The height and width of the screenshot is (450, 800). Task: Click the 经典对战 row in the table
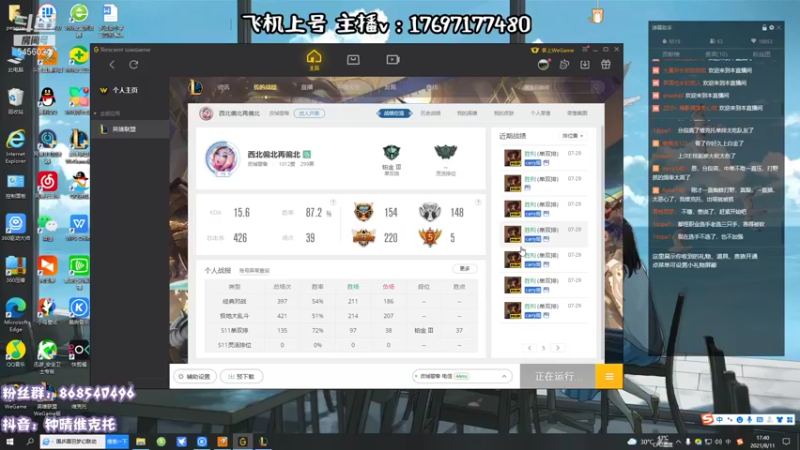click(x=341, y=302)
